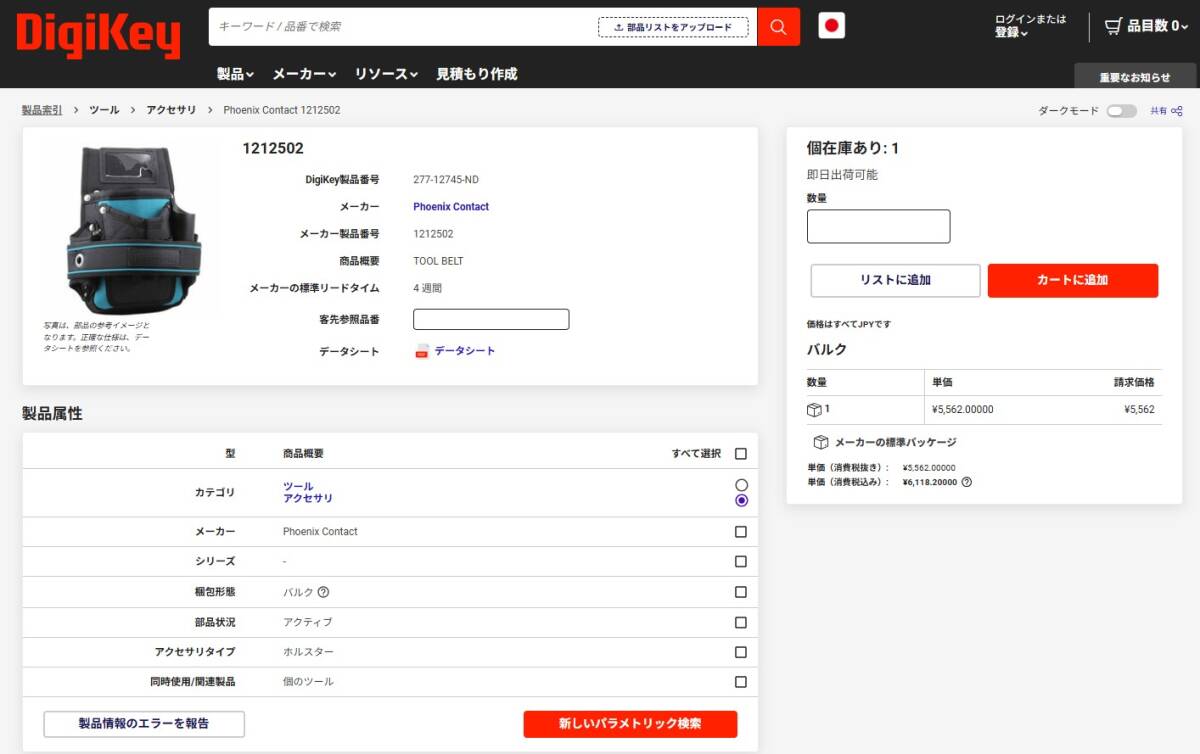Click the ホルスター attribute value
This screenshot has width=1200, height=754.
coord(308,652)
